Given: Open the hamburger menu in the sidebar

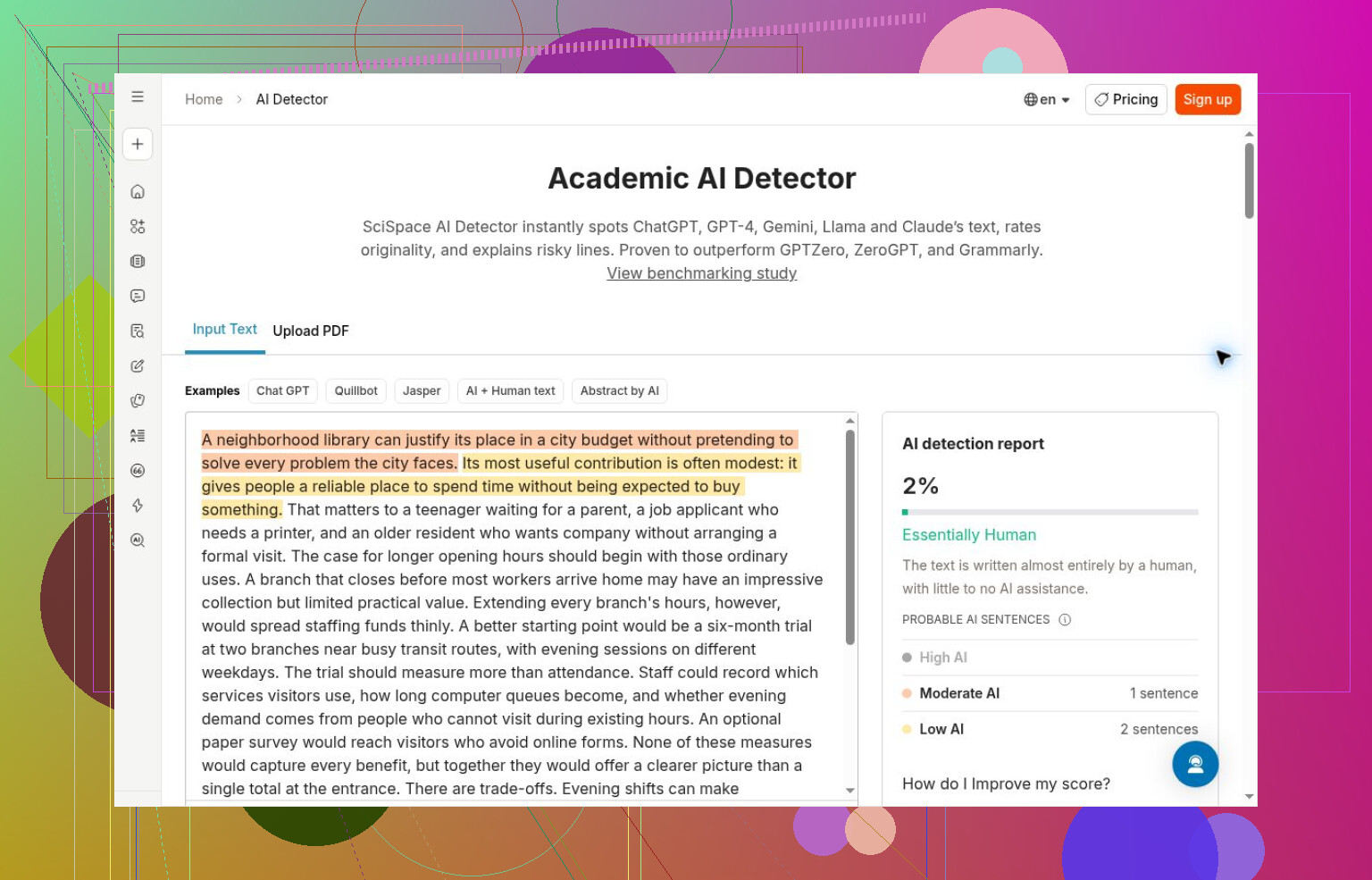Looking at the screenshot, I should pos(138,96).
